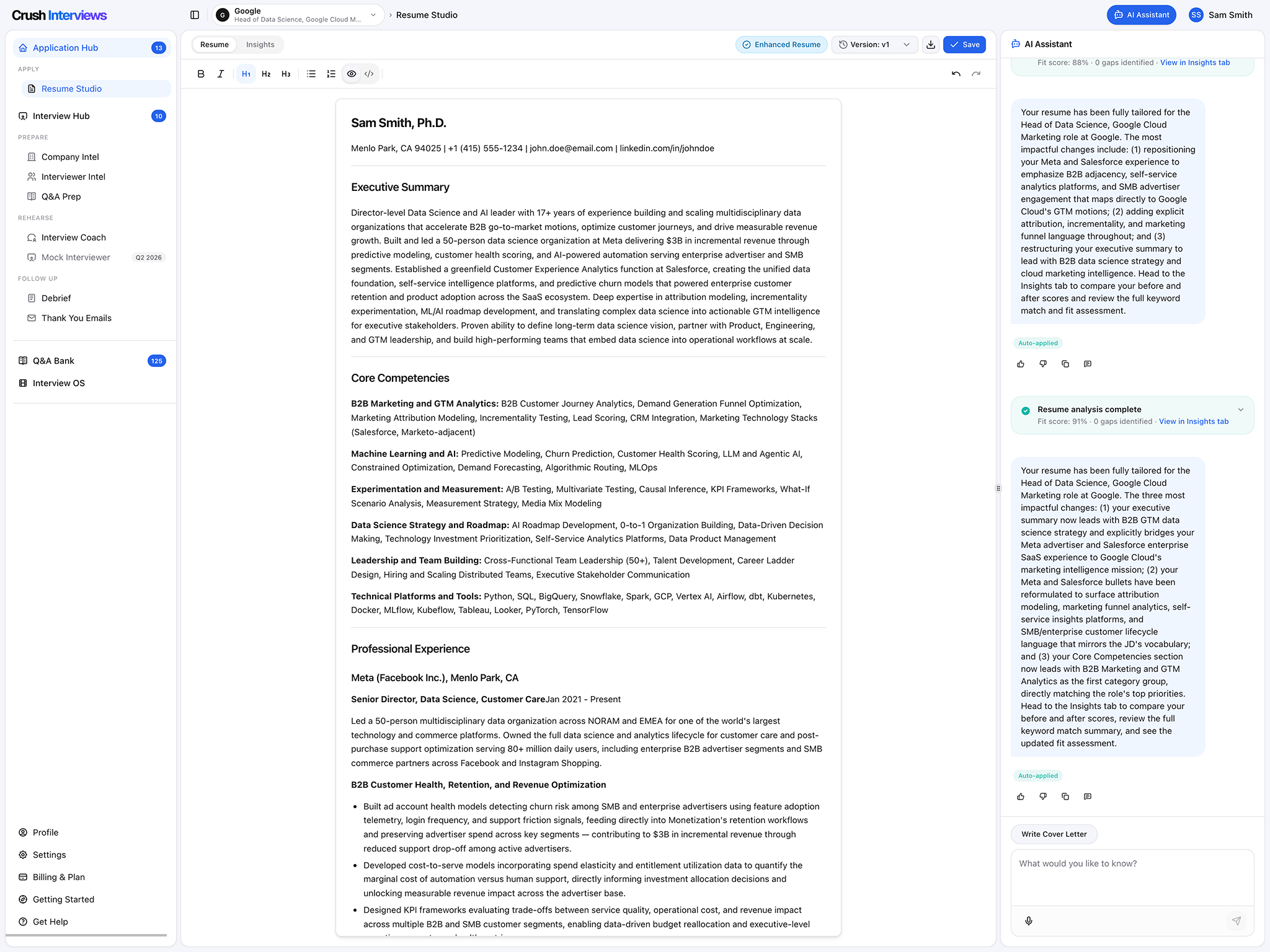Screen dimensions: 1270x952
Task: Click the Executive Summary heading
Action: 400,187
